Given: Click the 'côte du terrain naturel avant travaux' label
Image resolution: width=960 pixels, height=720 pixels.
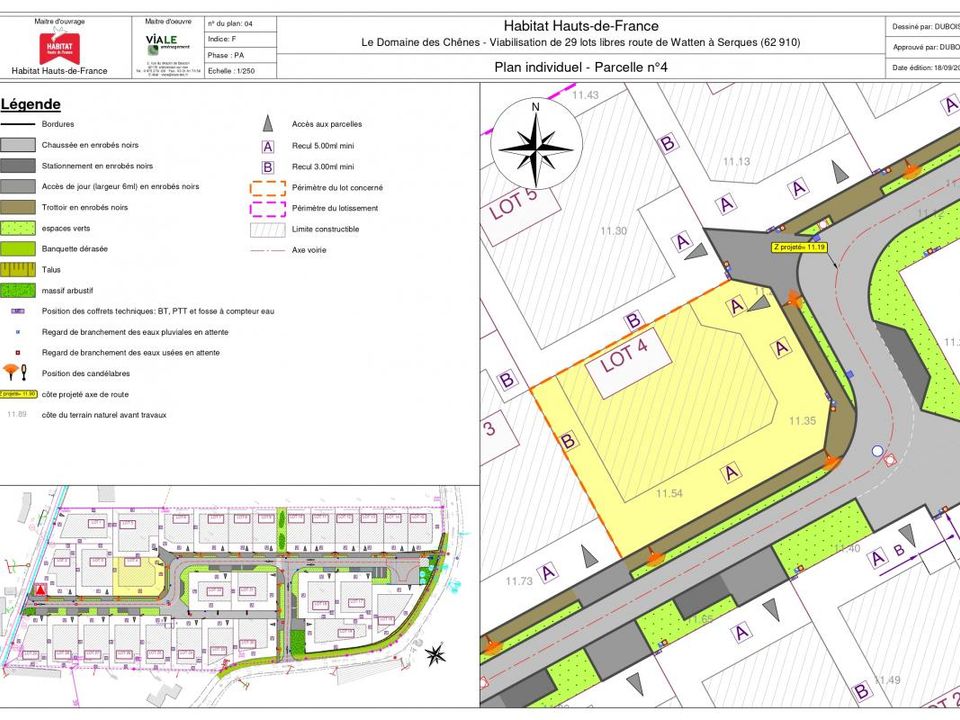Looking at the screenshot, I should [x=104, y=415].
